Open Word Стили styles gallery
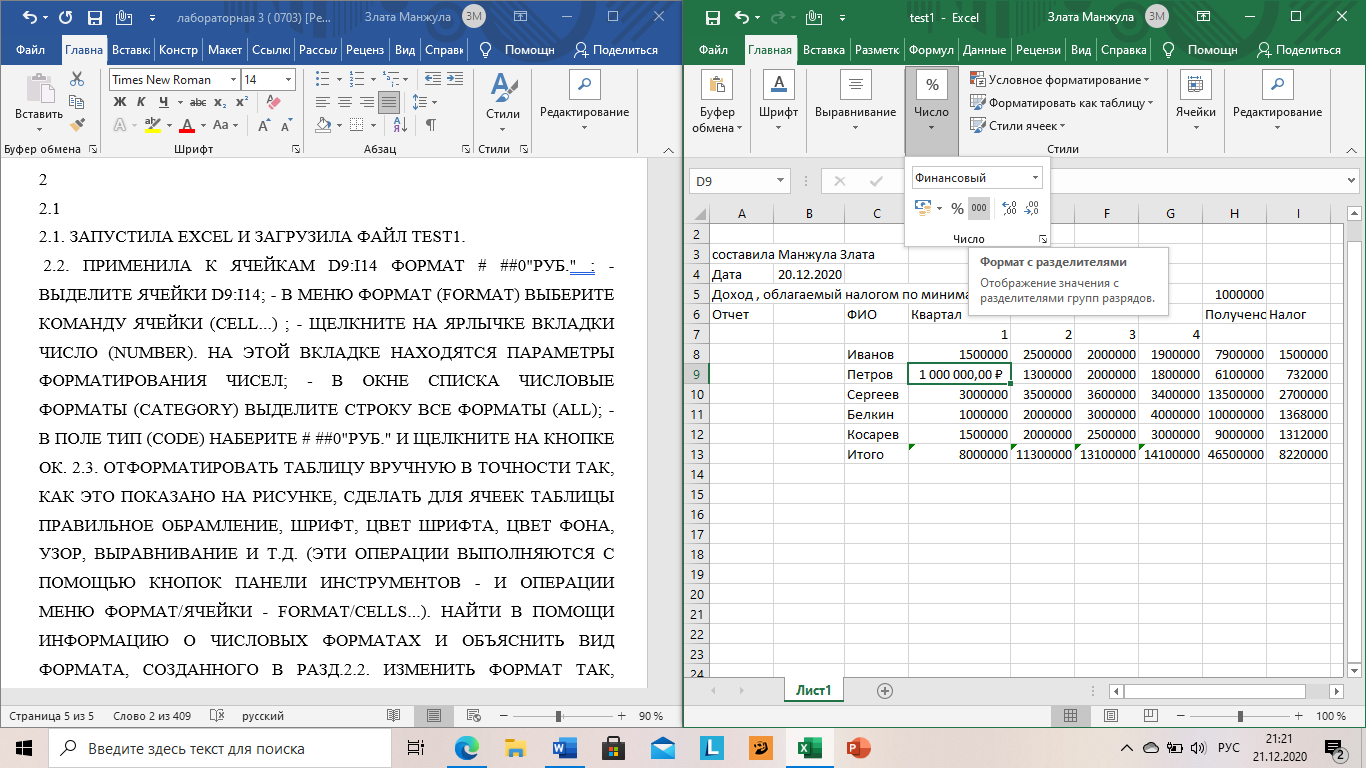 click(503, 102)
